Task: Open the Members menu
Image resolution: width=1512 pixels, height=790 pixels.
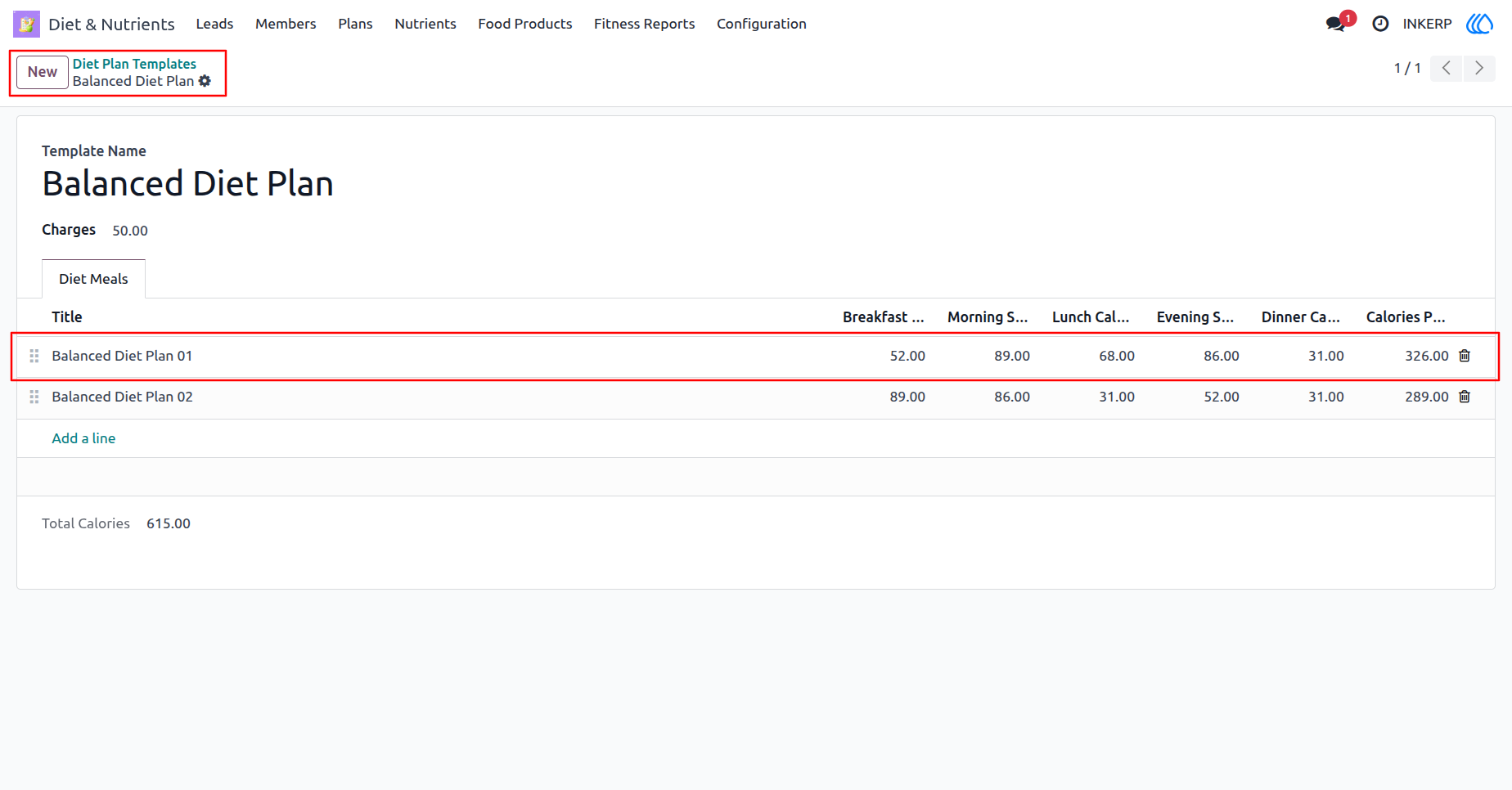Action: (286, 24)
